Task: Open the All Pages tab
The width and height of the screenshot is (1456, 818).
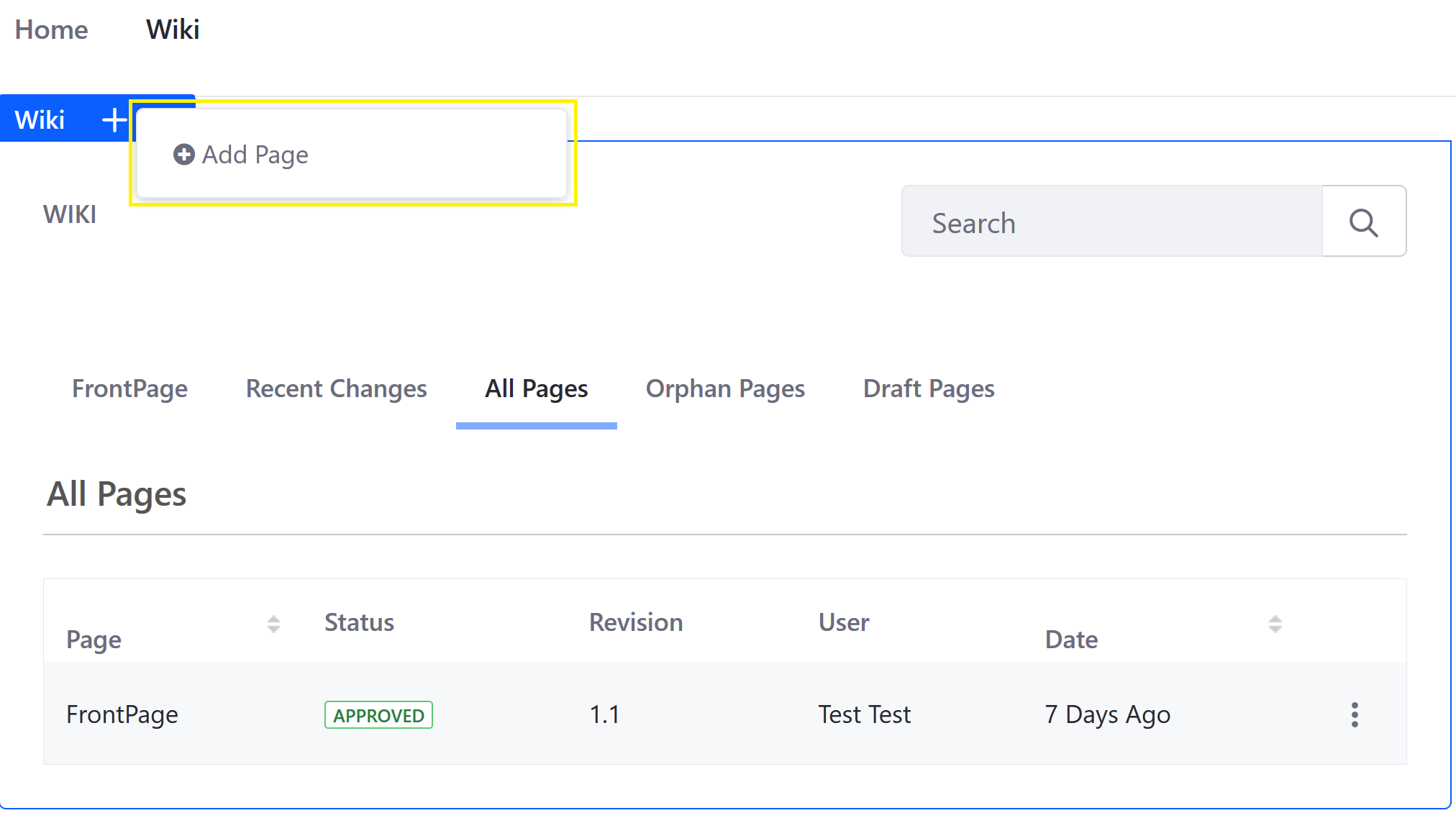Action: pyautogui.click(x=536, y=389)
